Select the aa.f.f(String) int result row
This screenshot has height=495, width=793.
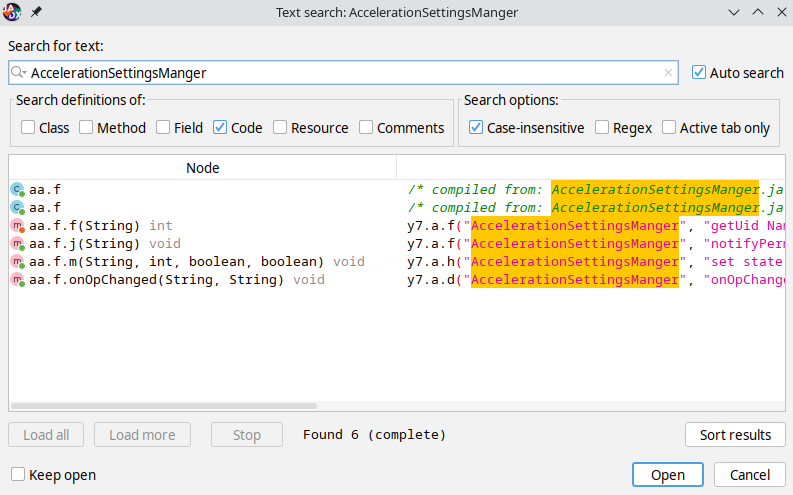click(x=397, y=226)
